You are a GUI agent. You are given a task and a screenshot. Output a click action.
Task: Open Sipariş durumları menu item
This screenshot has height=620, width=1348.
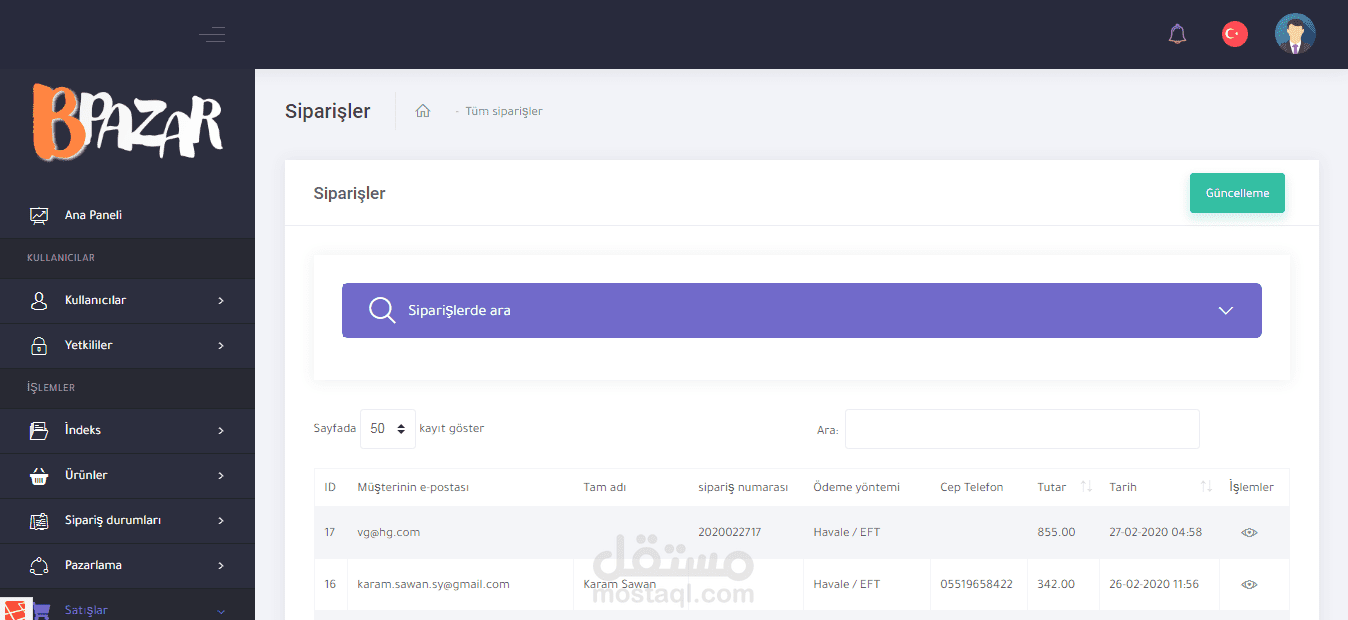click(127, 520)
